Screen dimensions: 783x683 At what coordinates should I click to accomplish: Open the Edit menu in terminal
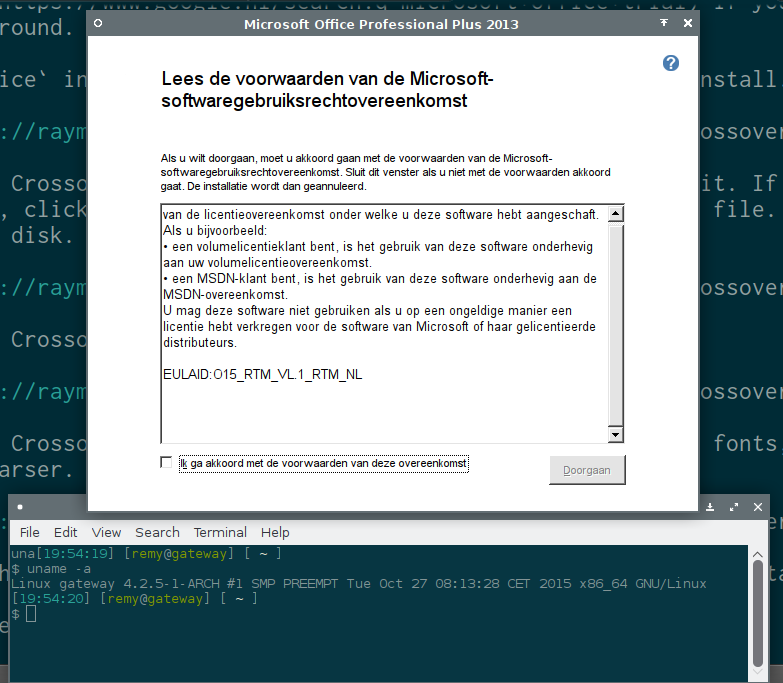(x=65, y=532)
